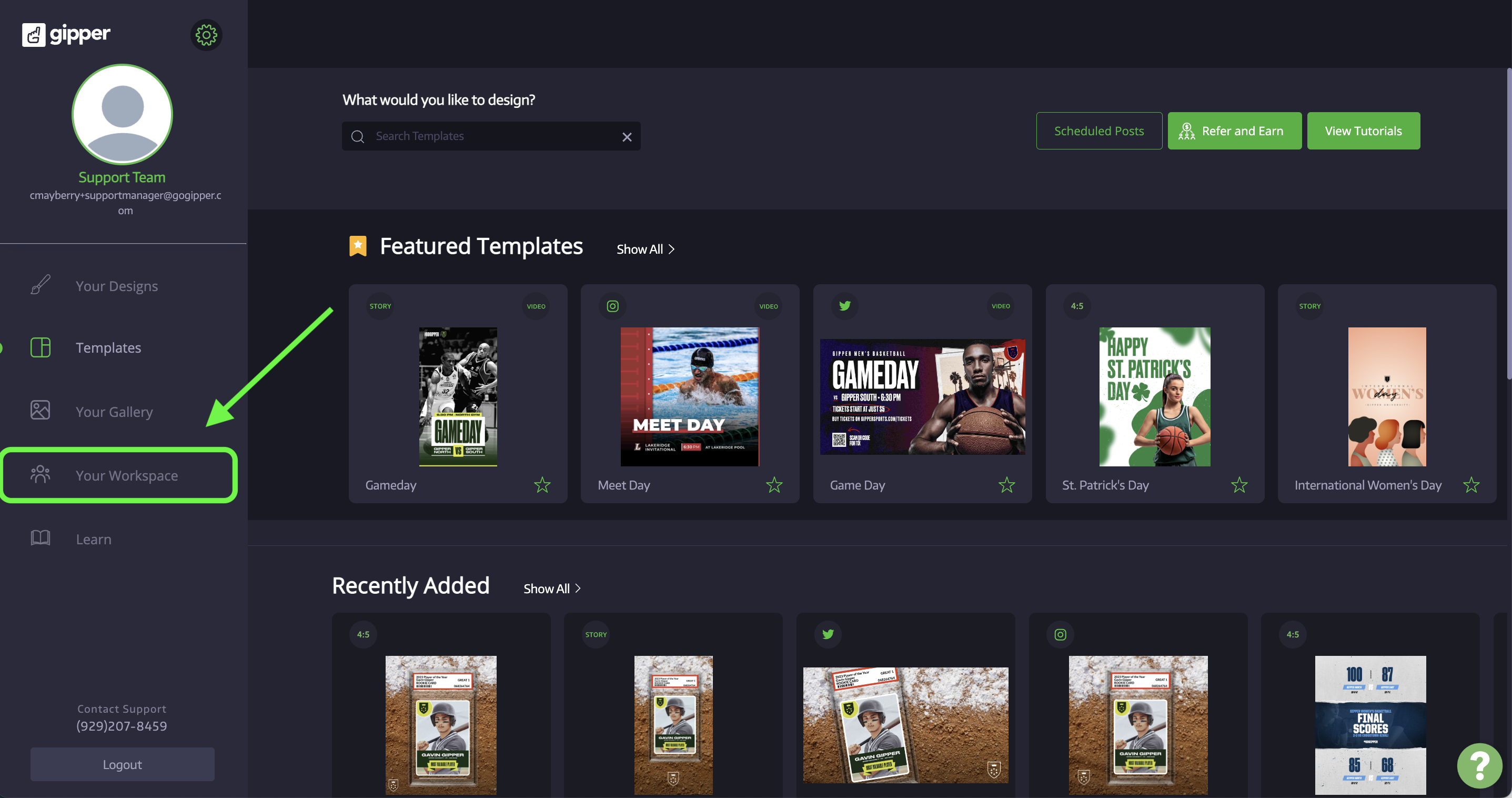This screenshot has height=798, width=1512.
Task: Click the support phone number (929)207-8459
Action: pos(122,726)
